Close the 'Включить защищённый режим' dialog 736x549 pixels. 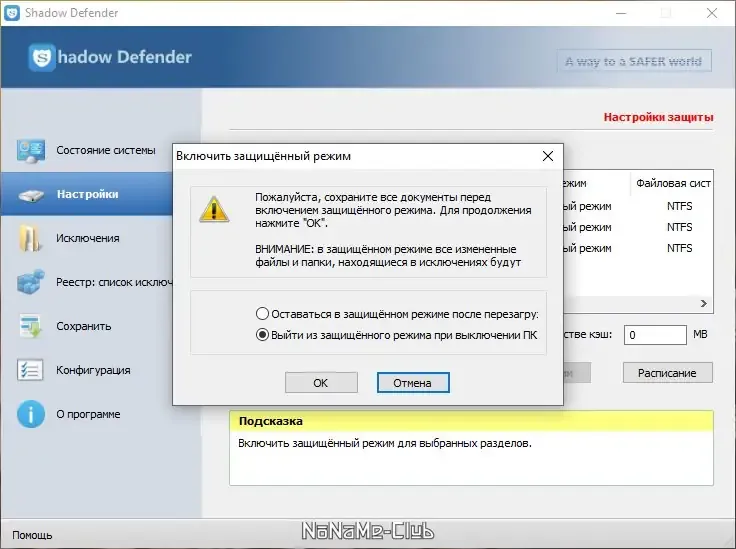pyautogui.click(x=548, y=156)
